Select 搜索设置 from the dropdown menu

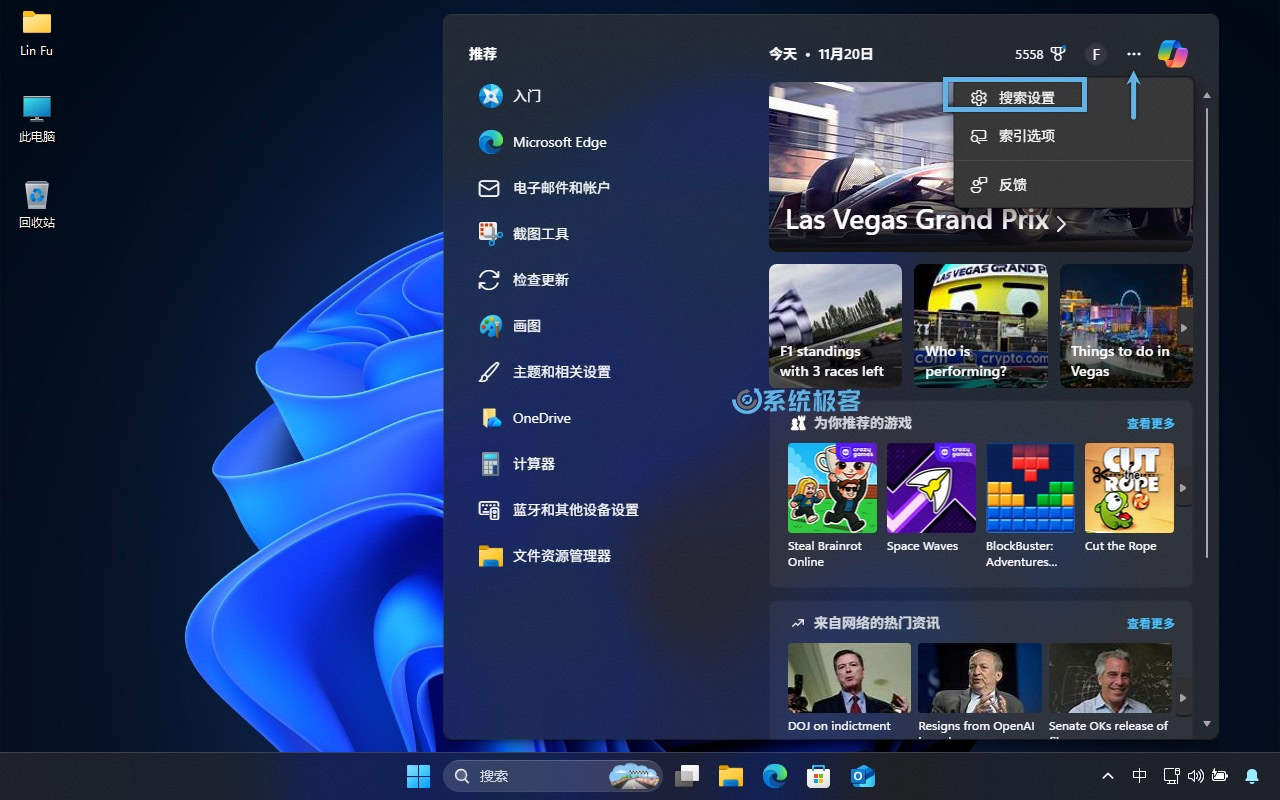point(1026,98)
